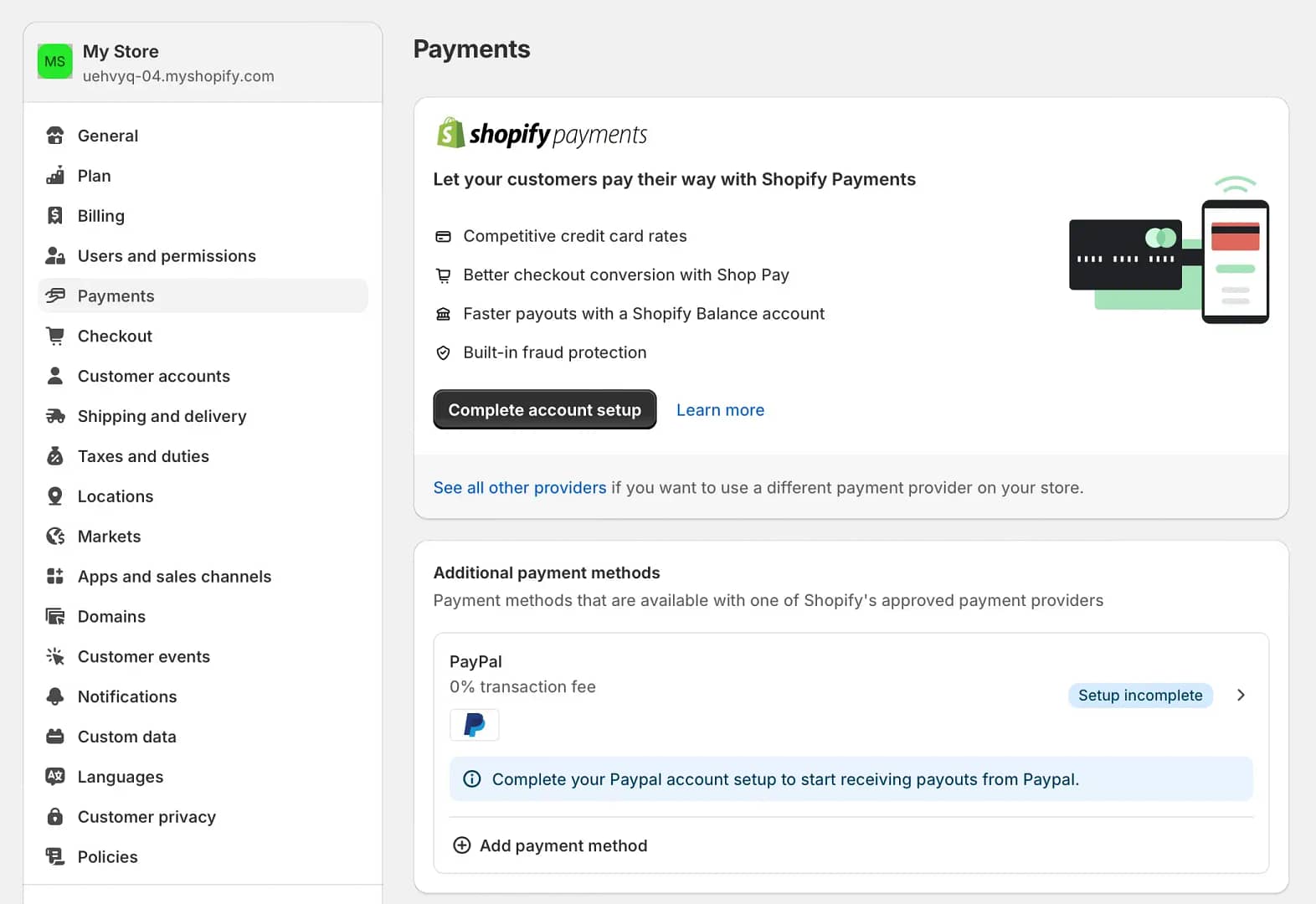Click the Locations pin icon
The height and width of the screenshot is (904, 1316).
pyautogui.click(x=55, y=496)
